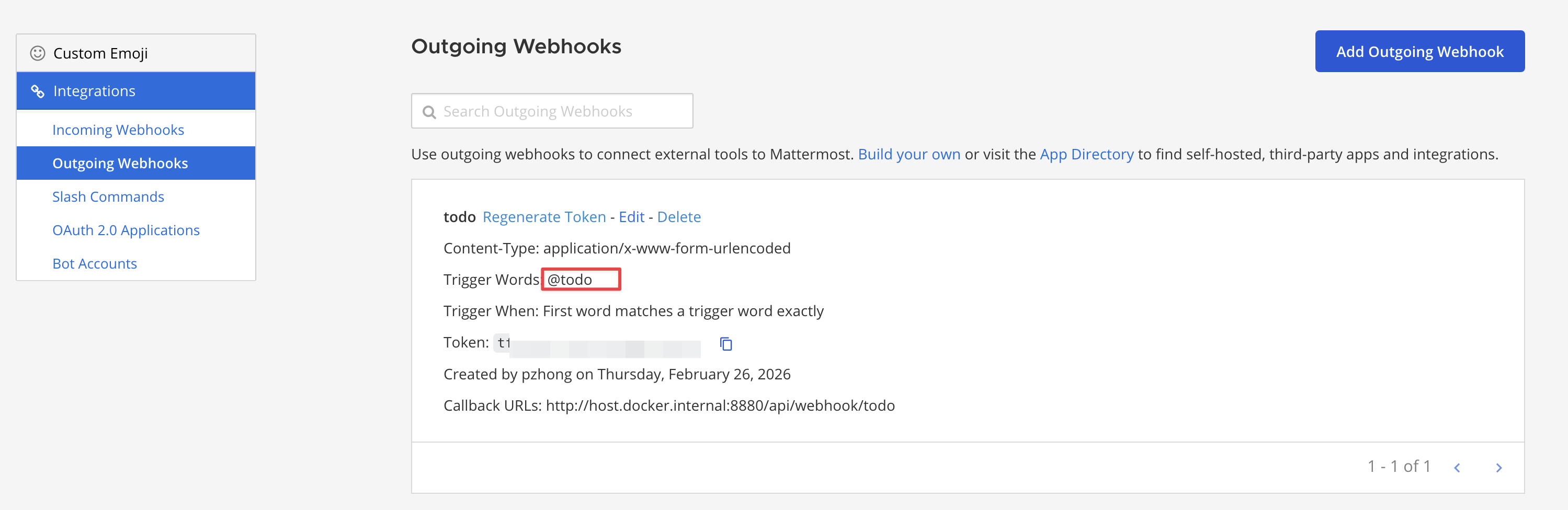Click the Integrations link icon in sidebar
1568x510 pixels.
(x=38, y=91)
